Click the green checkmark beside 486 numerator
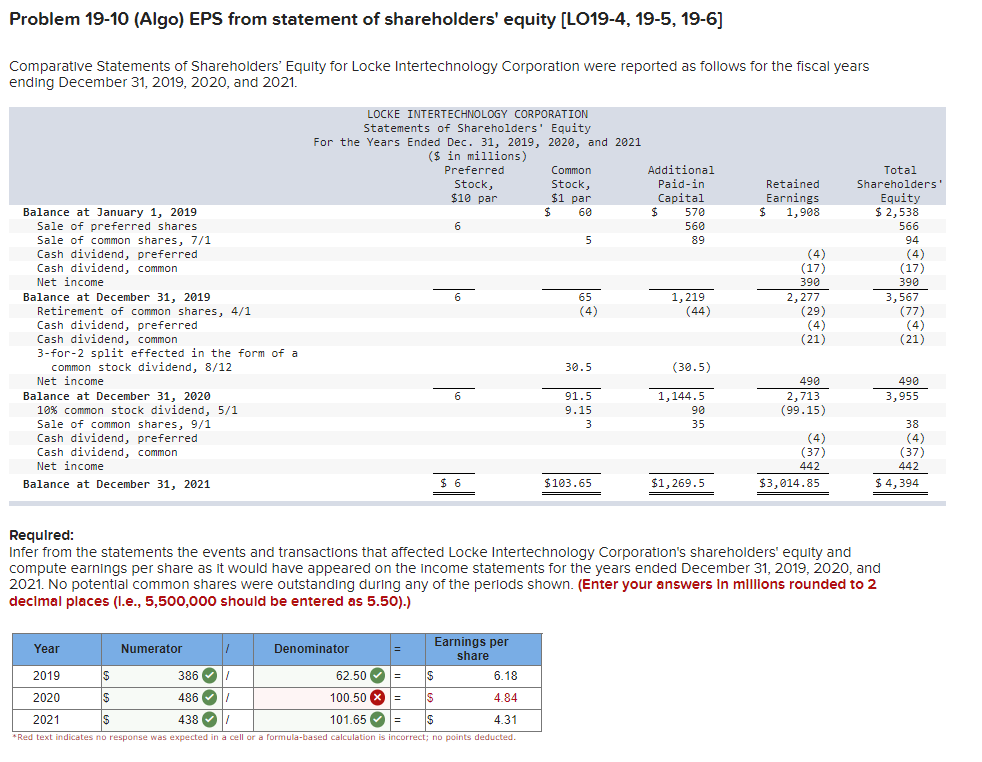The width and height of the screenshot is (982, 762). [210, 698]
